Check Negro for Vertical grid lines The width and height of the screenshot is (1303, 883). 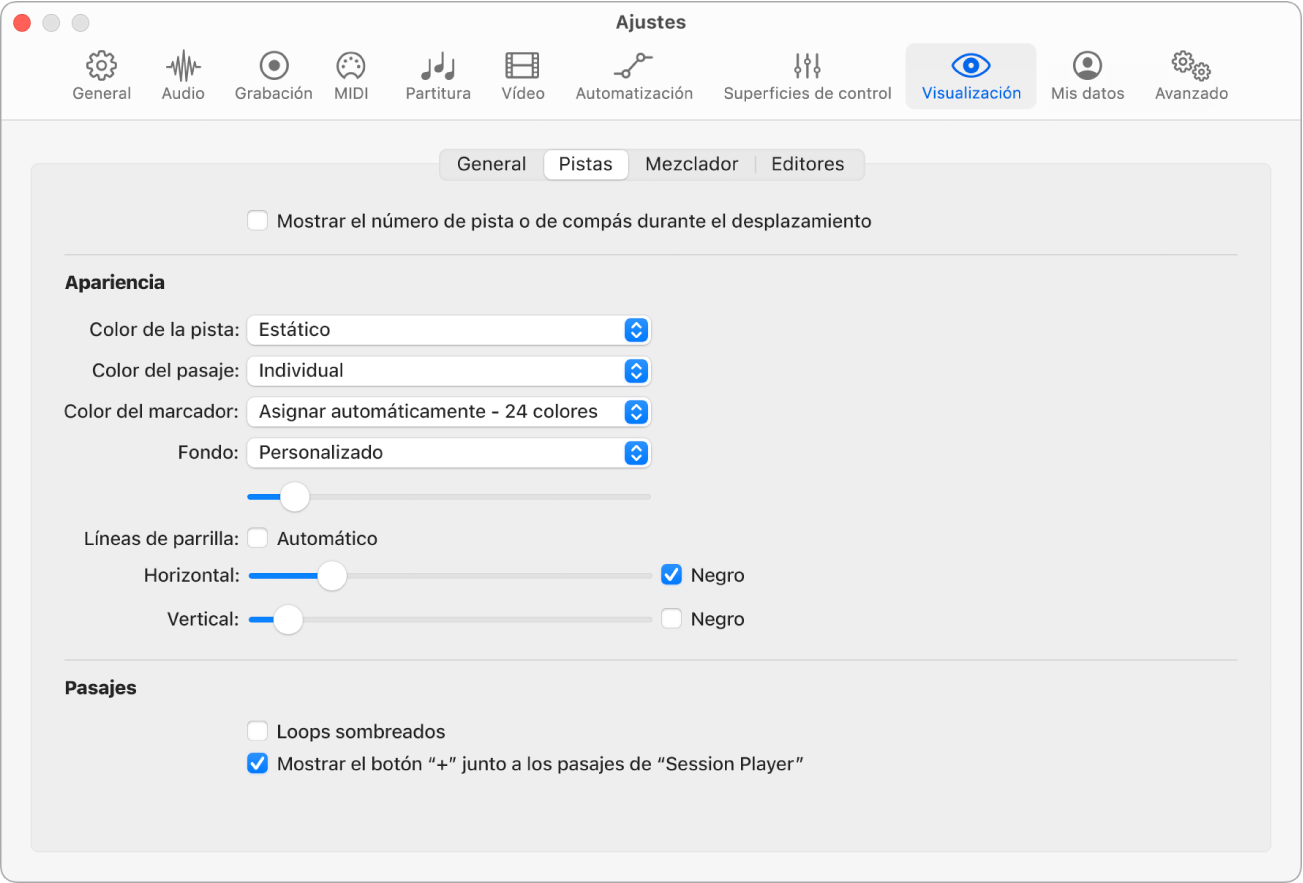(672, 619)
